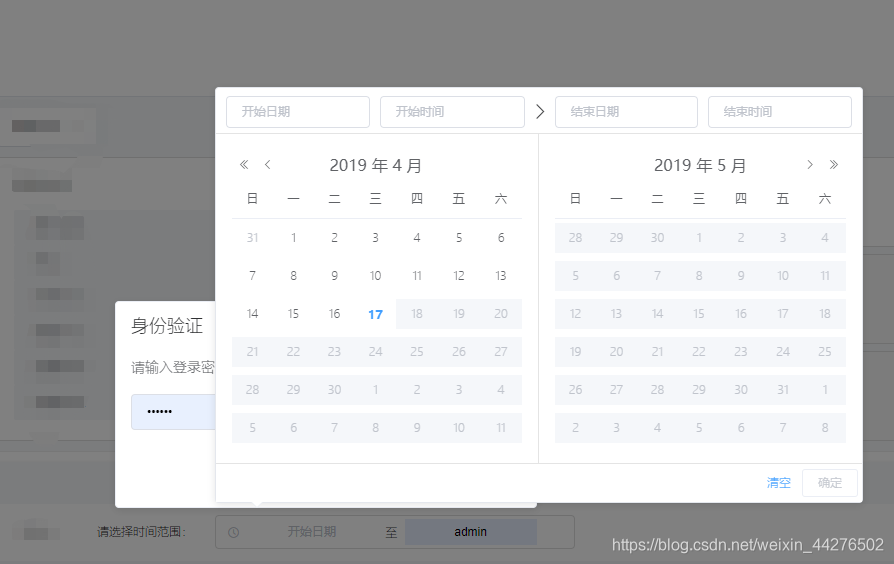The image size is (894, 564).
Task: Select April 12 in the left calendar
Action: [458, 276]
